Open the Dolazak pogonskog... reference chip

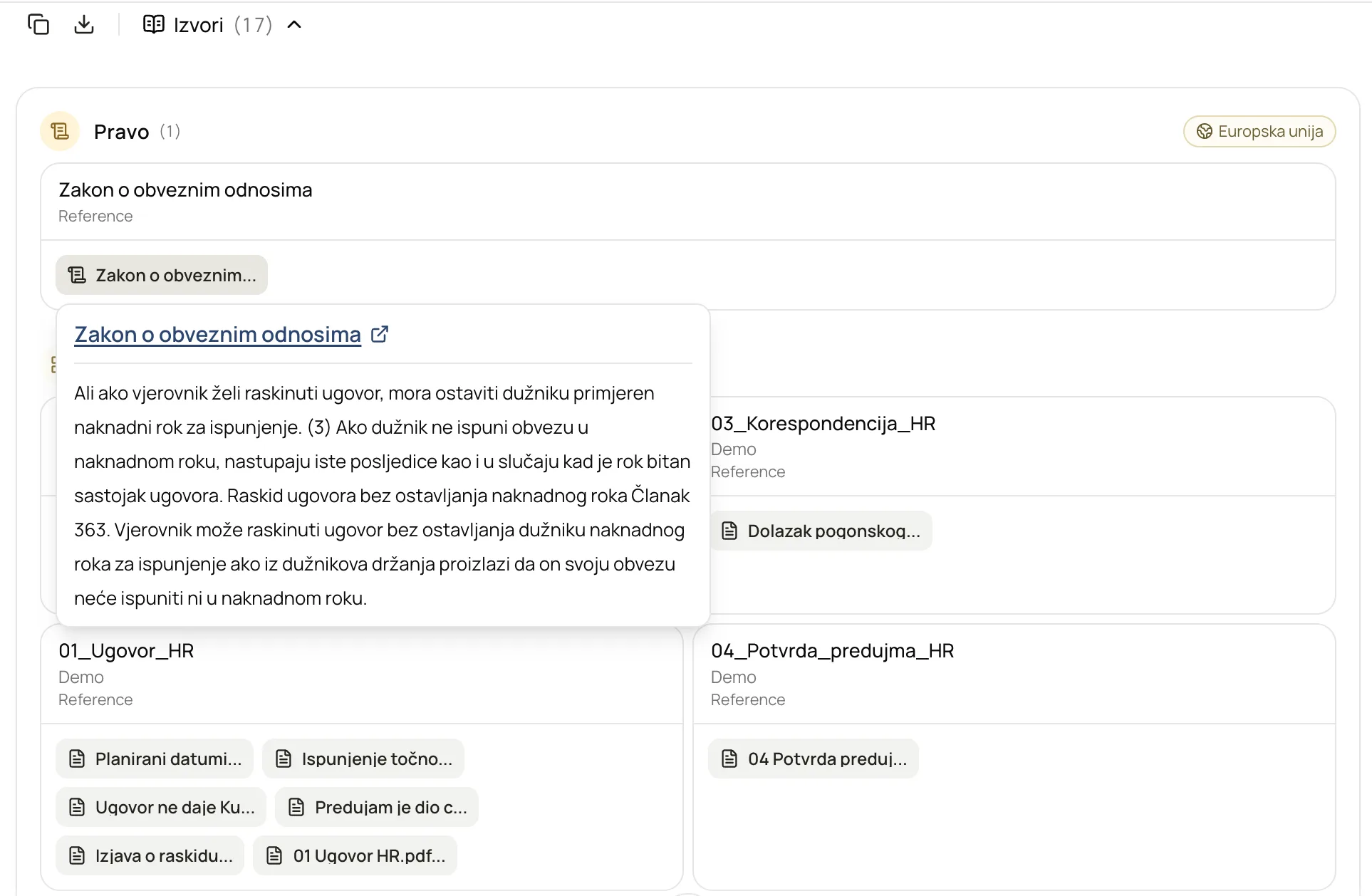point(821,531)
